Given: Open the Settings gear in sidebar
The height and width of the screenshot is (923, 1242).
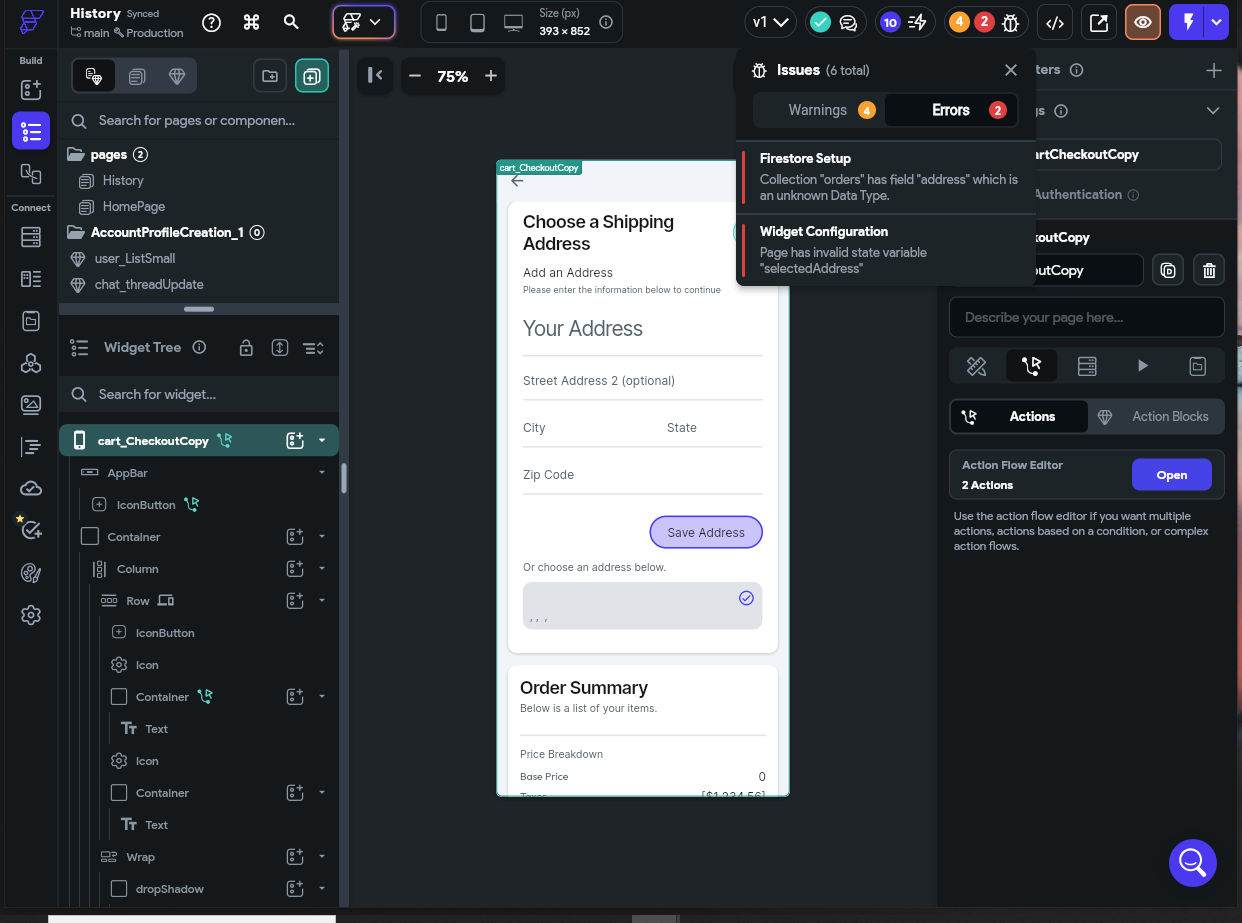Looking at the screenshot, I should (31, 615).
